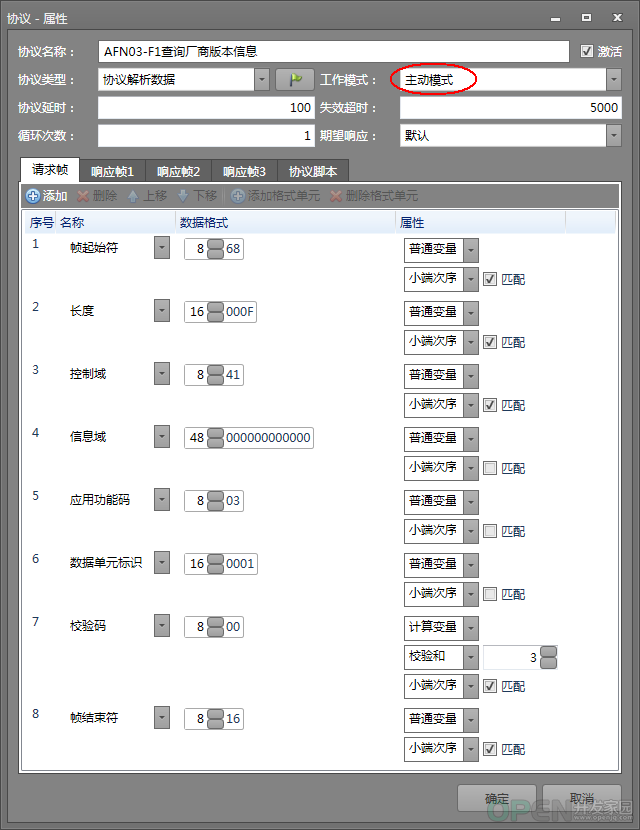Click the spinner on 校验码 bit width
This screenshot has width=640, height=830.
click(215, 627)
